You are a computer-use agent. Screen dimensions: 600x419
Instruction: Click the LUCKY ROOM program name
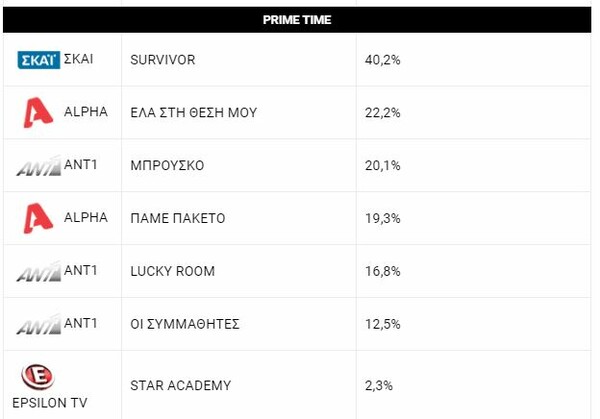pyautogui.click(x=173, y=271)
